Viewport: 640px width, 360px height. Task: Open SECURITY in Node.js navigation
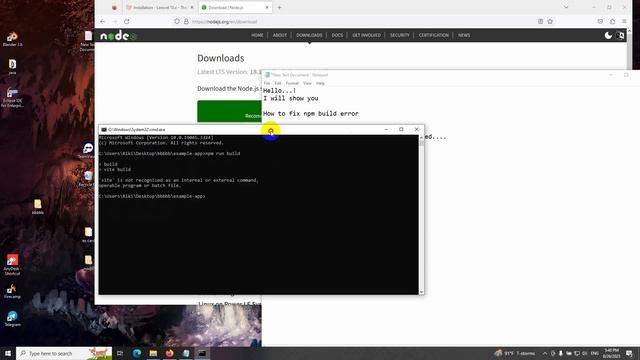point(400,35)
